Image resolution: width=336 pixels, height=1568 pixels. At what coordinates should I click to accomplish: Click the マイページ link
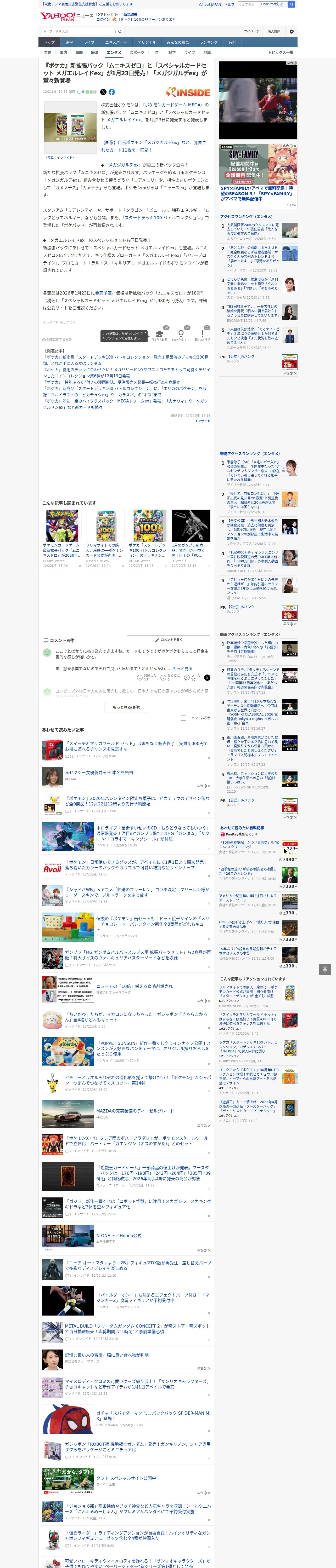(251, 31)
